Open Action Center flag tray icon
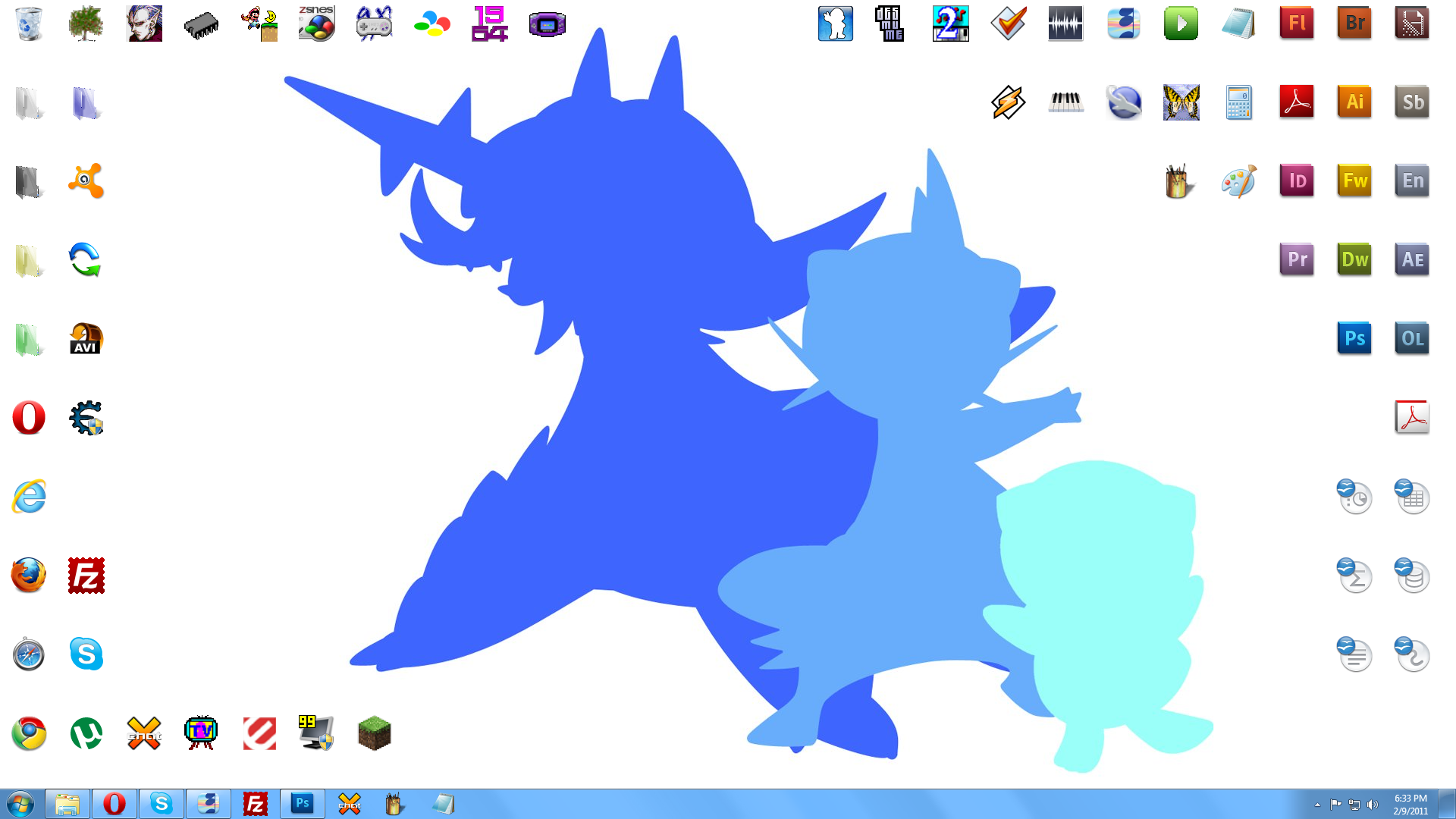 (x=1336, y=805)
